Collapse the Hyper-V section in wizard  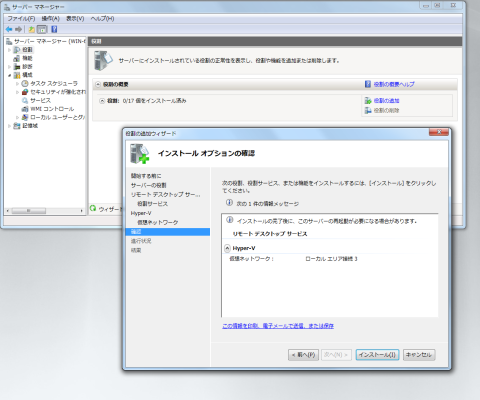point(227,248)
